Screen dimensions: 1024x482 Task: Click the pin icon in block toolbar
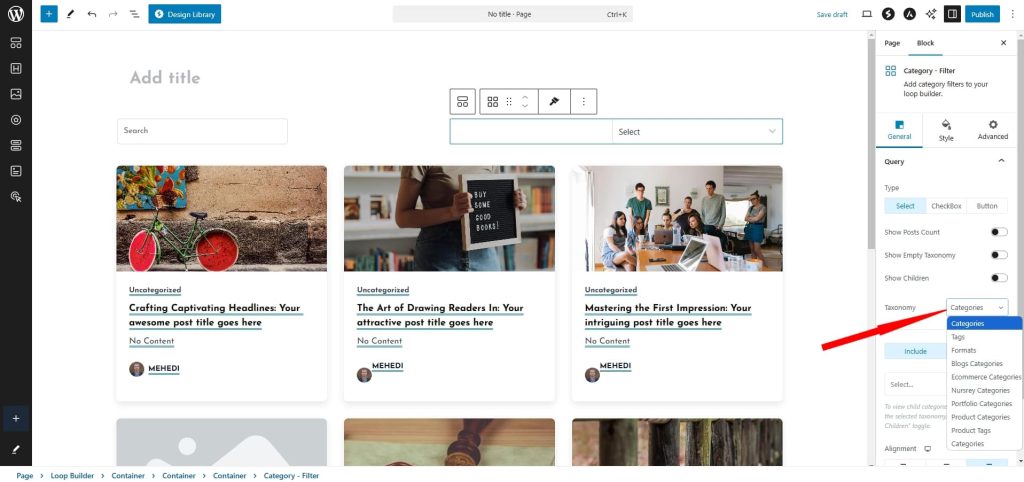click(x=553, y=102)
